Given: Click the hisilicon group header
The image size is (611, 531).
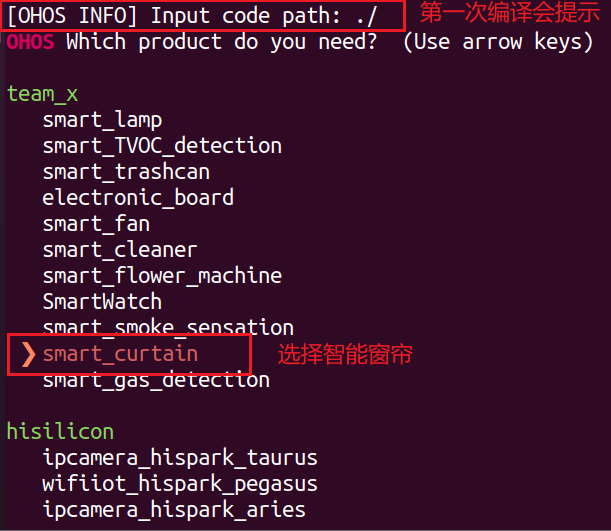Looking at the screenshot, I should tap(60, 432).
